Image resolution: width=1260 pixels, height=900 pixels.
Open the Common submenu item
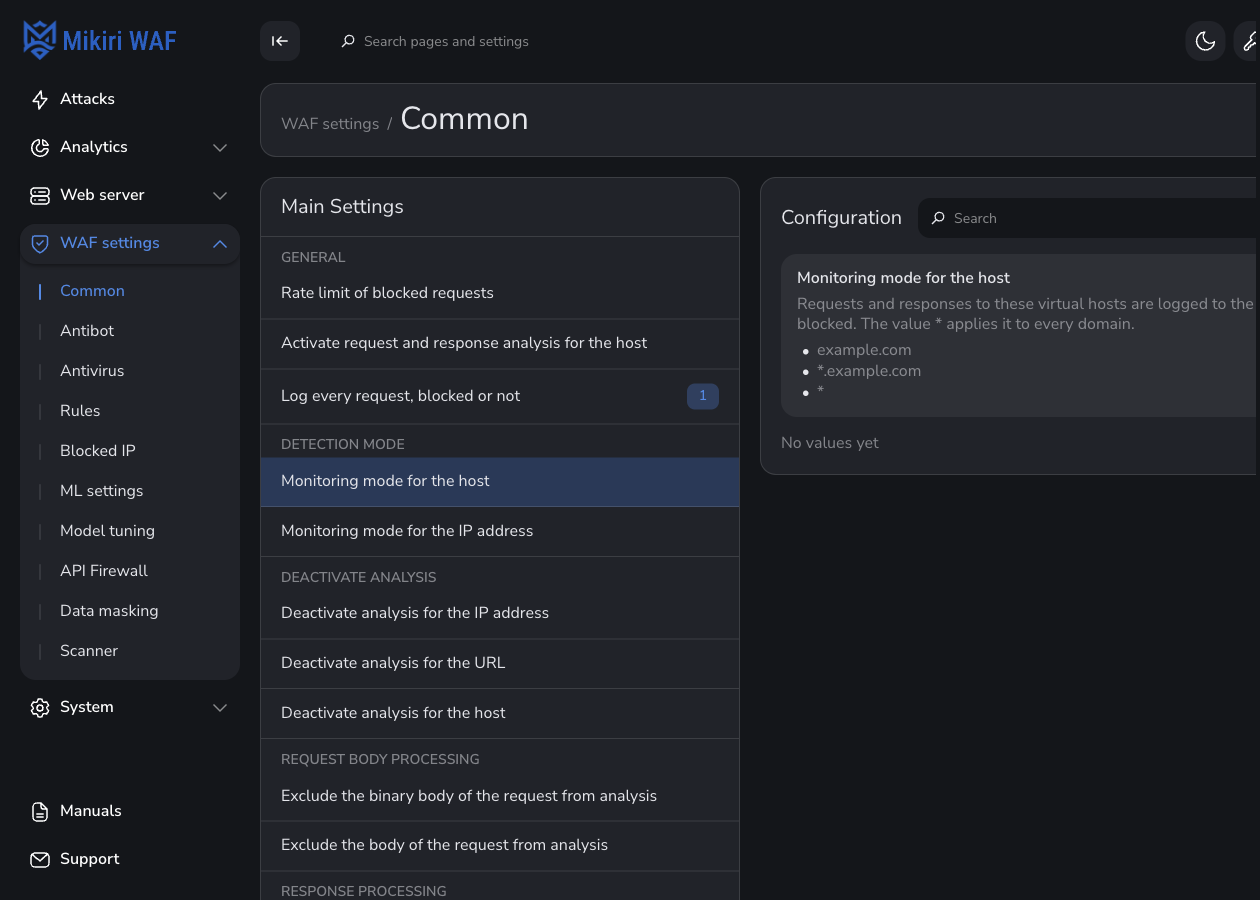coord(92,291)
